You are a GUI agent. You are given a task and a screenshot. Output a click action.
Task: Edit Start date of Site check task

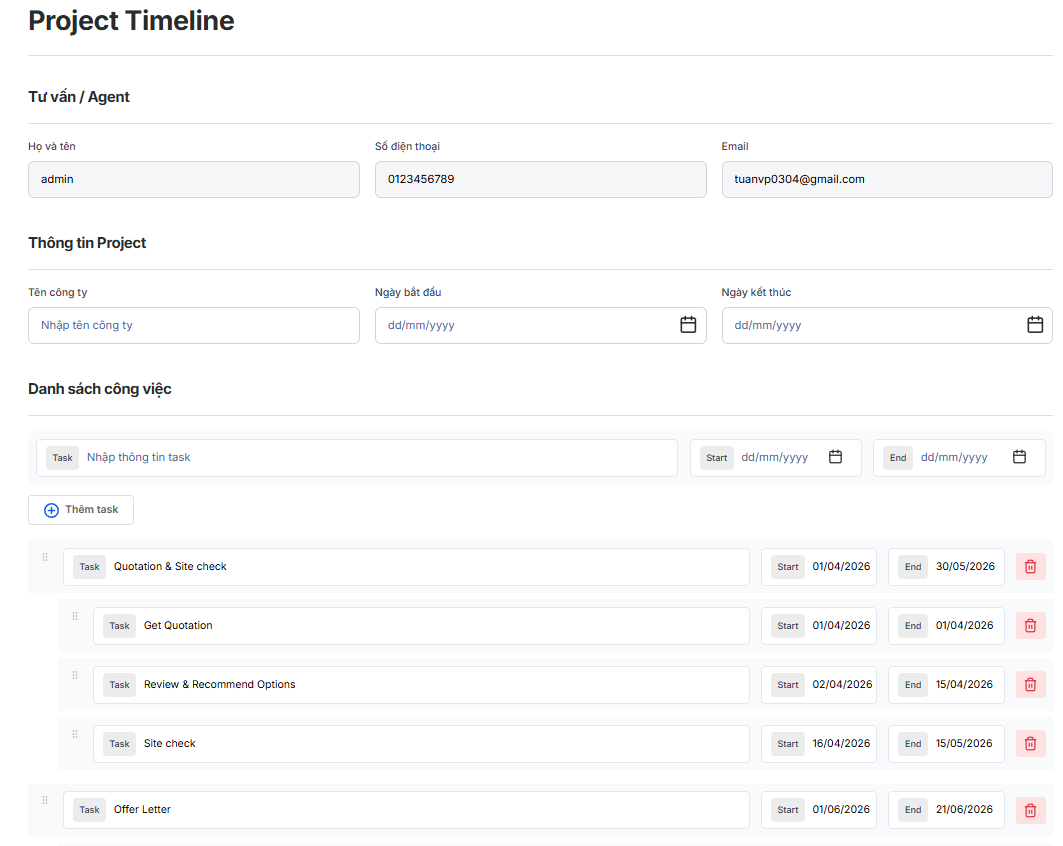[840, 744]
